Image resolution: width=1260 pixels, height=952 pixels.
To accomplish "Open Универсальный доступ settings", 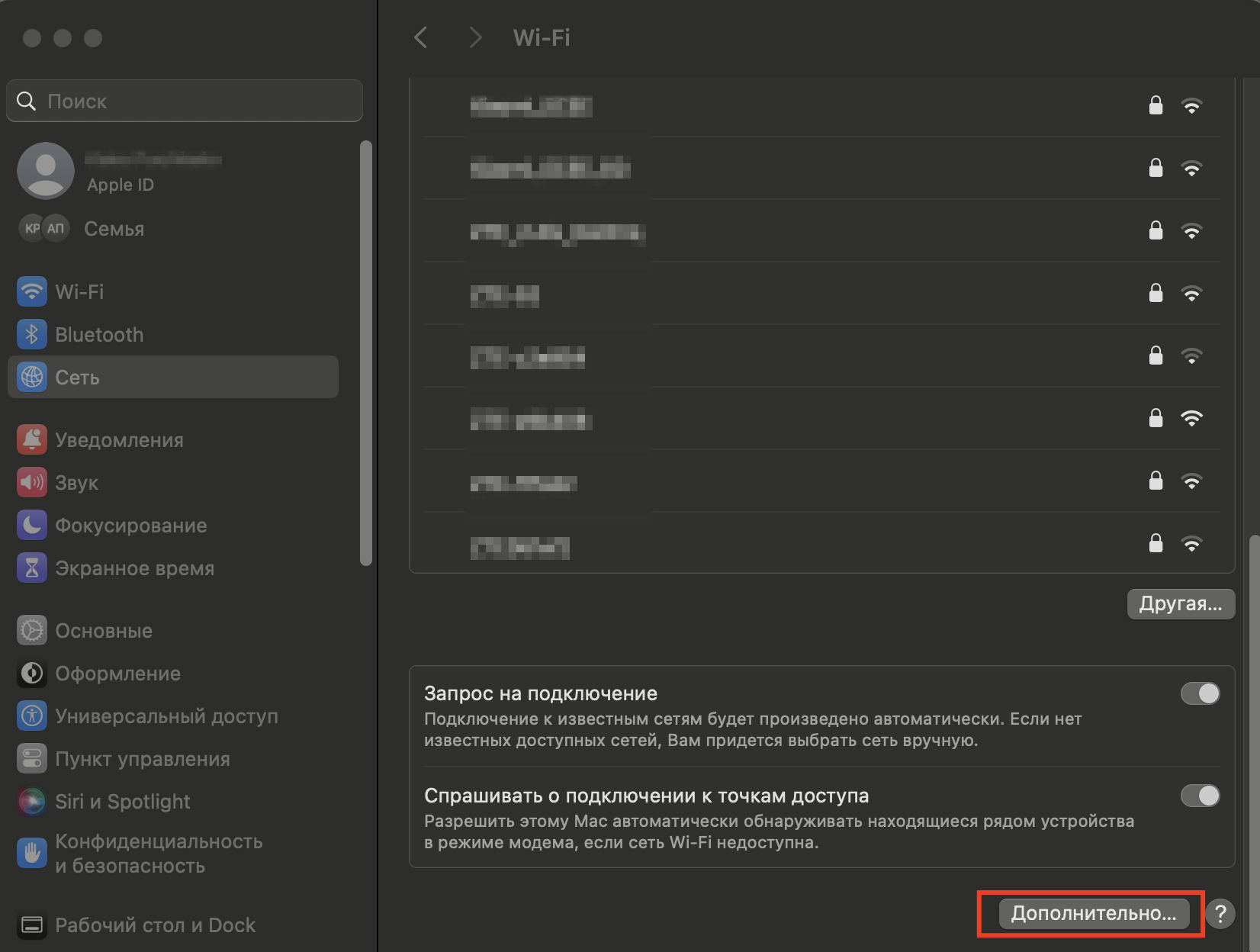I will tap(172, 716).
